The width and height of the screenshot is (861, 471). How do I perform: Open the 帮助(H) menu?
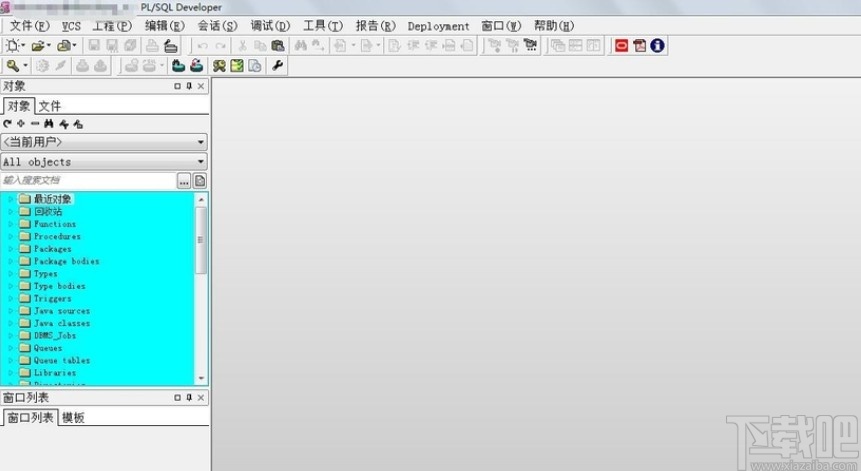[554, 26]
